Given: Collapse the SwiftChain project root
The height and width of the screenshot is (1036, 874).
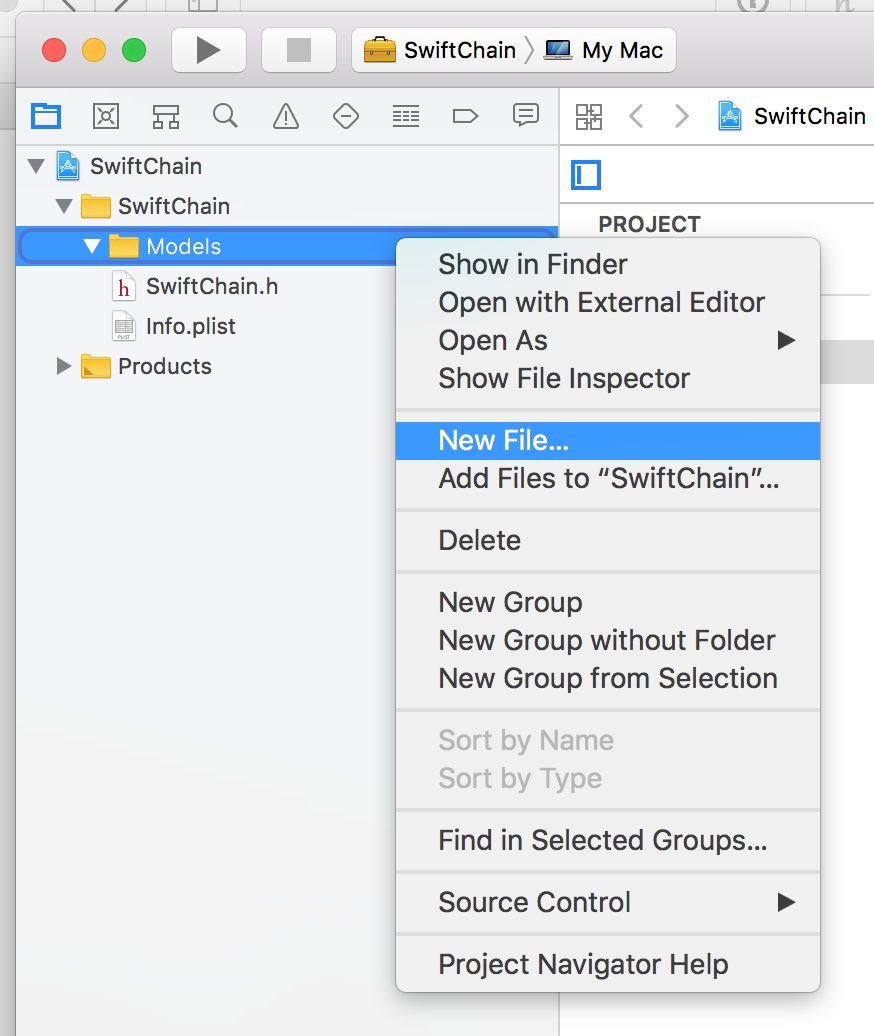Looking at the screenshot, I should click(36, 166).
